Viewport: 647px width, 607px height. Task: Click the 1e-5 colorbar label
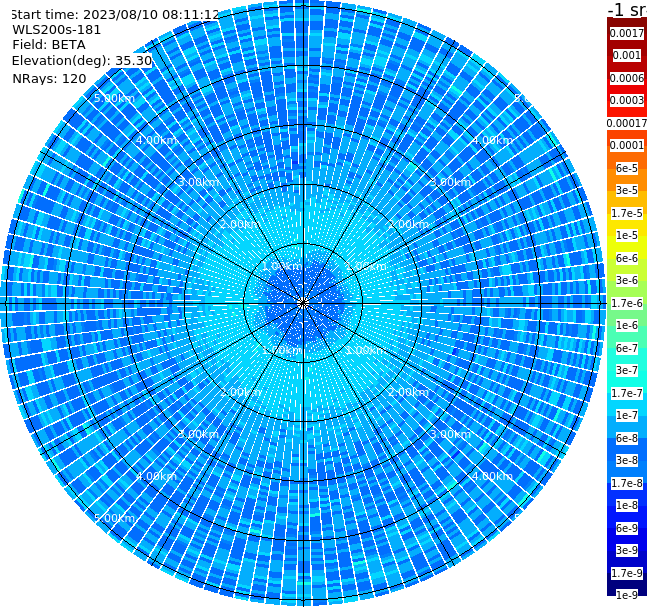[x=627, y=235]
